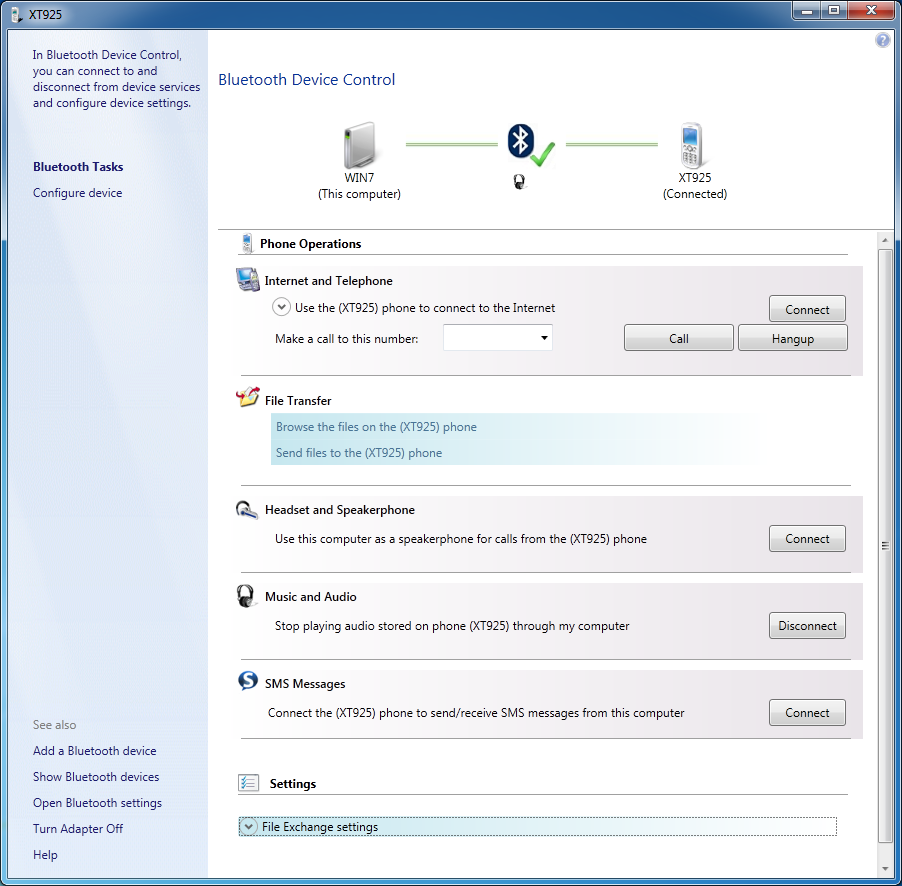This screenshot has width=902, height=886.
Task: Click the SMS Messages icon
Action: pyautogui.click(x=248, y=681)
